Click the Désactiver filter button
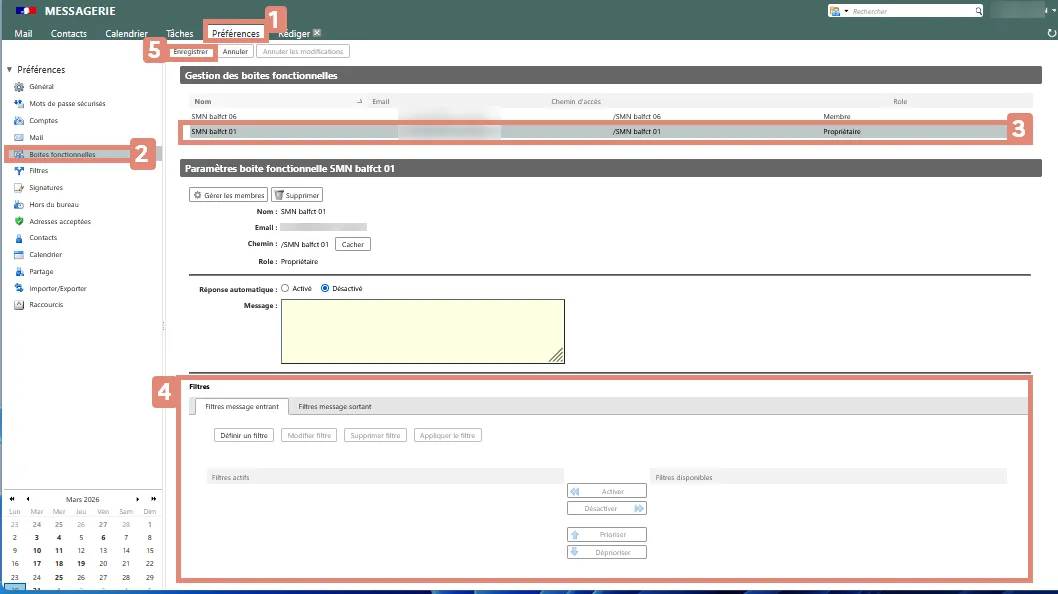 607,508
